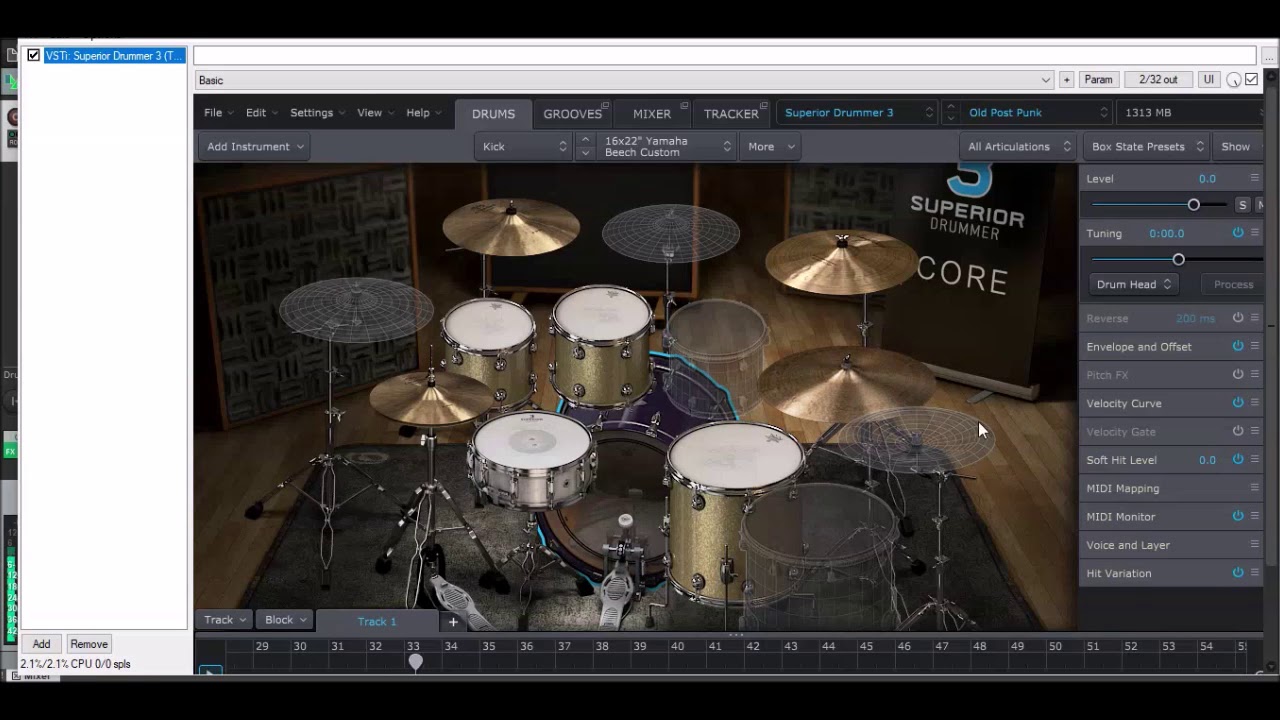Open the Add Instrument dropdown
Viewport: 1280px width, 720px height.
pyautogui.click(x=254, y=146)
